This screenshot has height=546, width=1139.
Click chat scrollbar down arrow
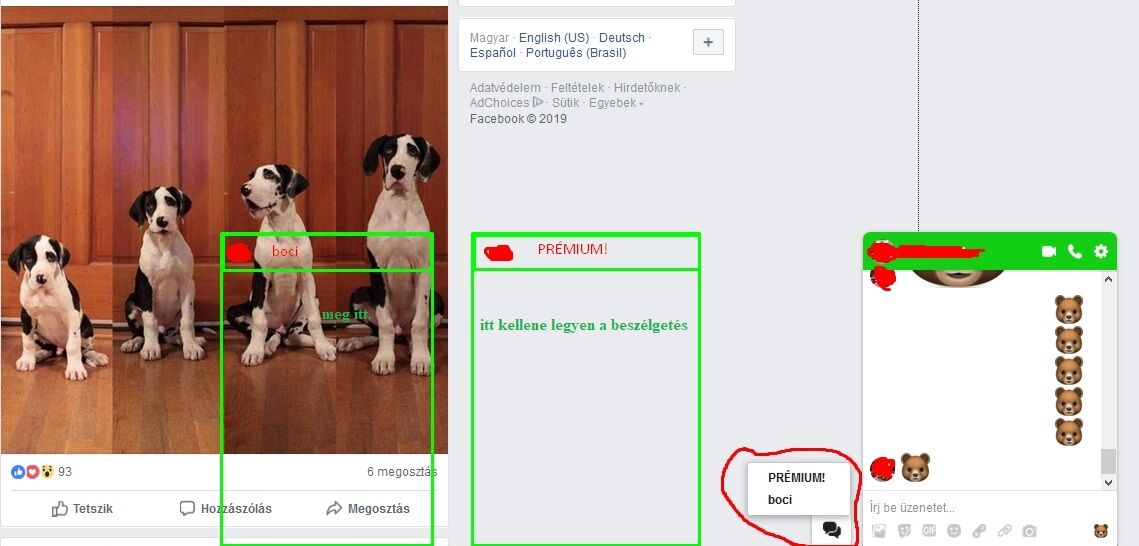pos(1108,482)
